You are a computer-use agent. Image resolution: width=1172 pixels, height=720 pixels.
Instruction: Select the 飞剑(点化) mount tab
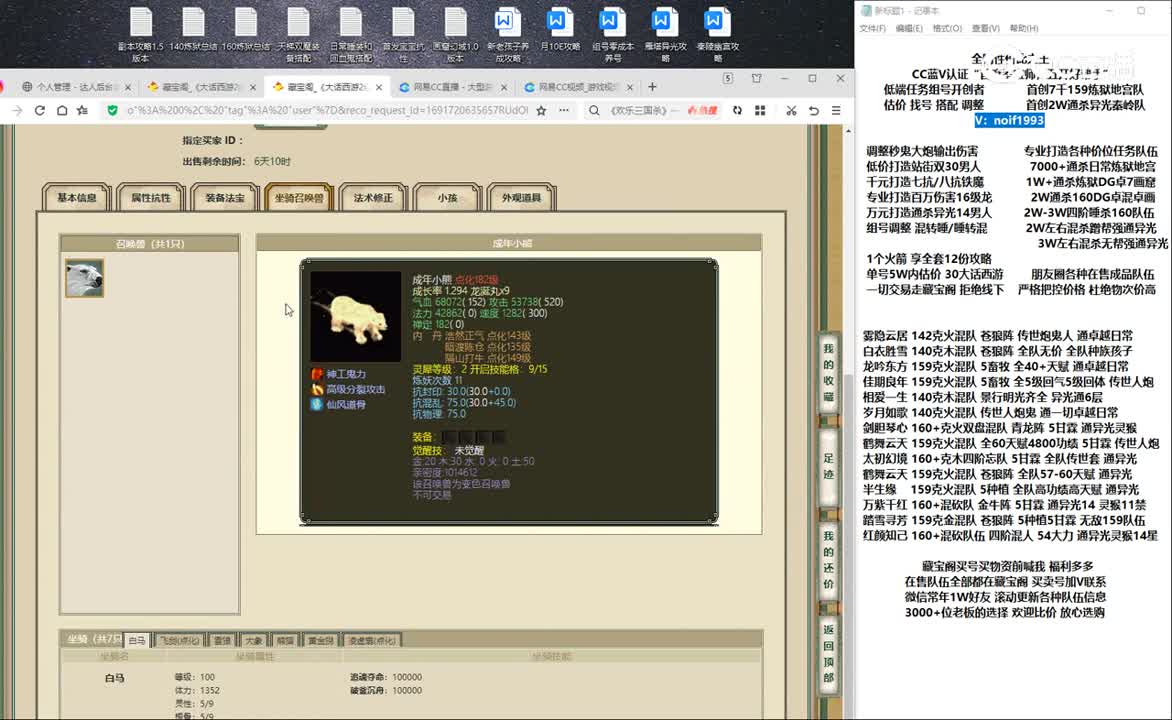coord(179,640)
